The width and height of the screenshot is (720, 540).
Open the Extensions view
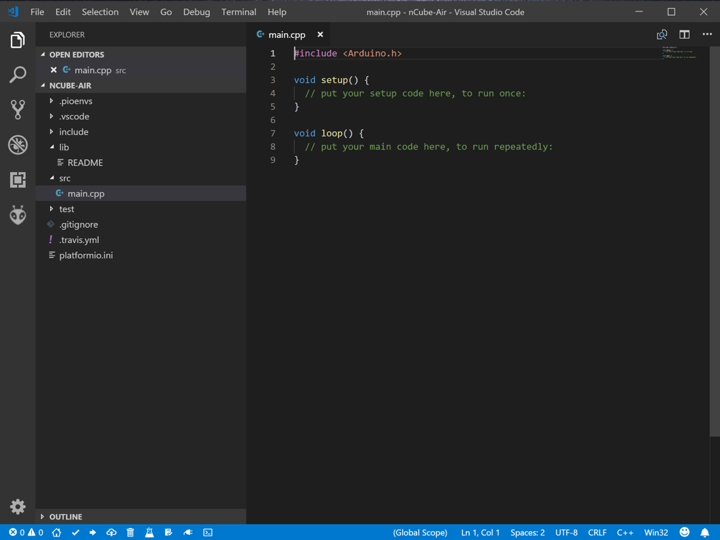click(17, 180)
